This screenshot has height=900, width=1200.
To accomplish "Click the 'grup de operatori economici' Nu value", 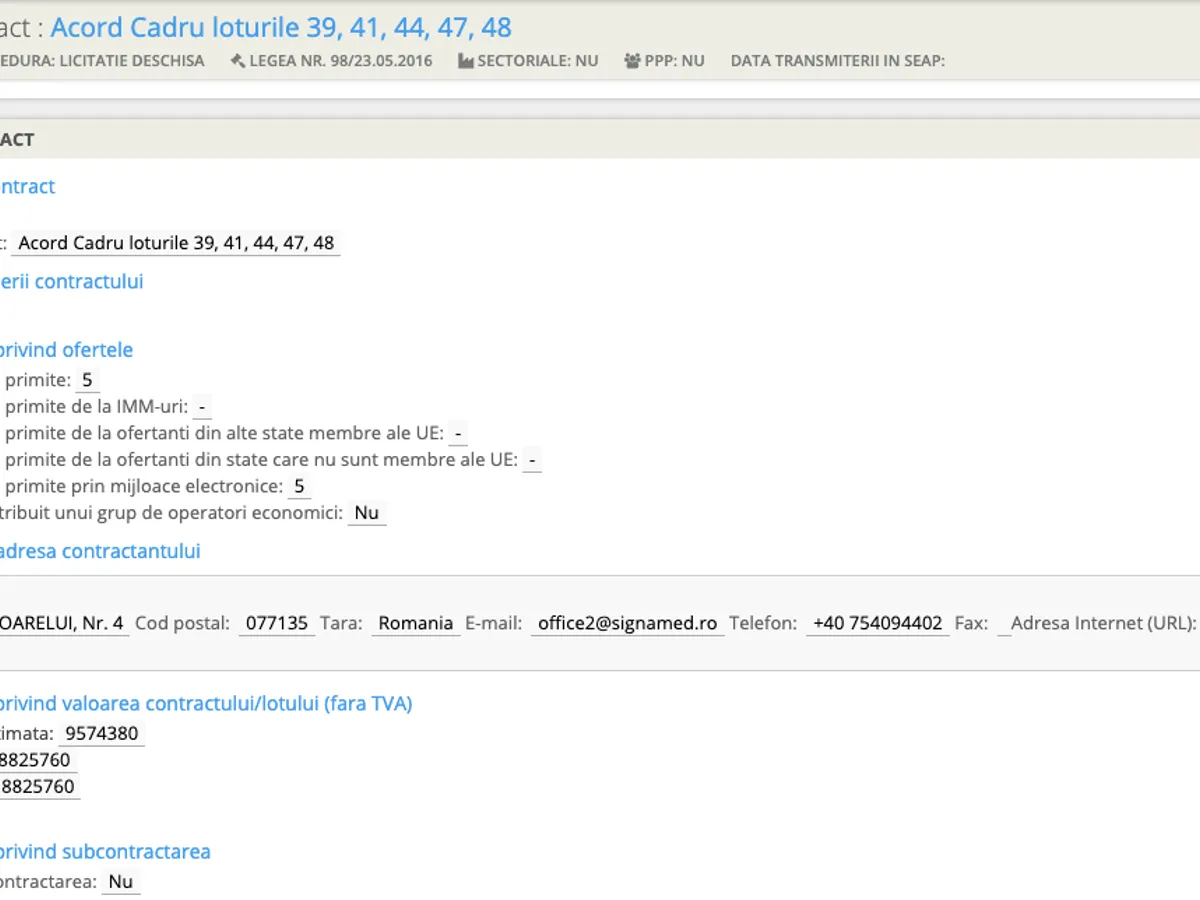I will 366,513.
